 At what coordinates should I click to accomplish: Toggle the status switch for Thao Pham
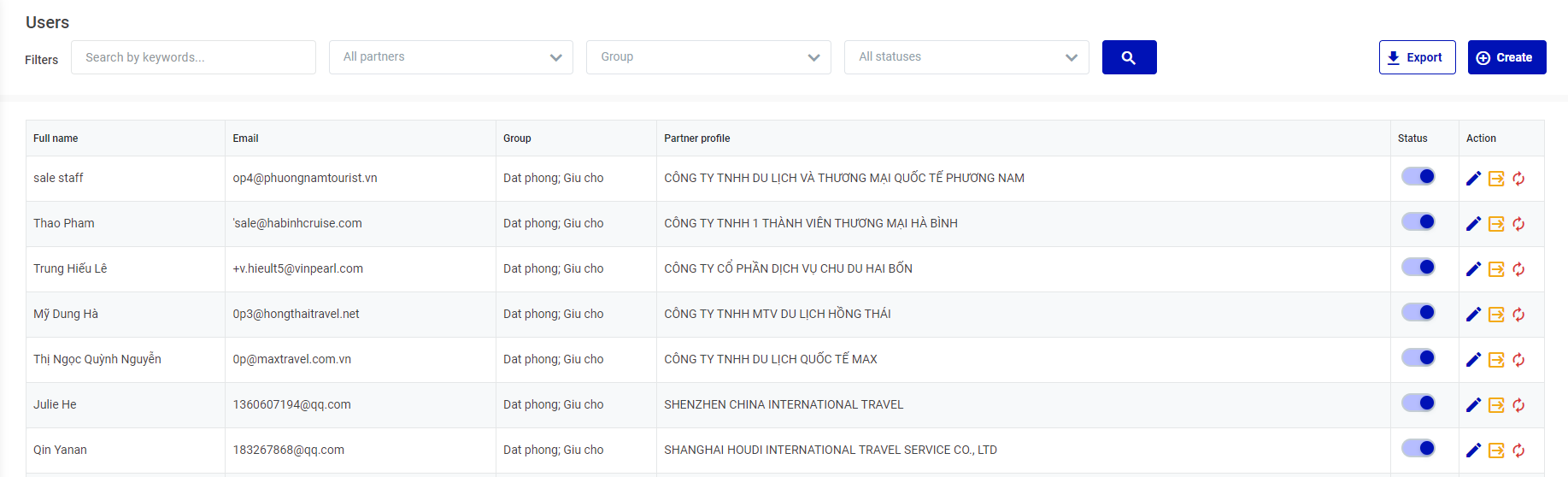coord(1418,222)
